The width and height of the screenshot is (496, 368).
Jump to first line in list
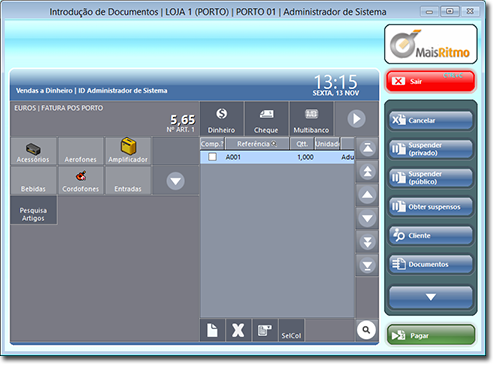(x=367, y=148)
